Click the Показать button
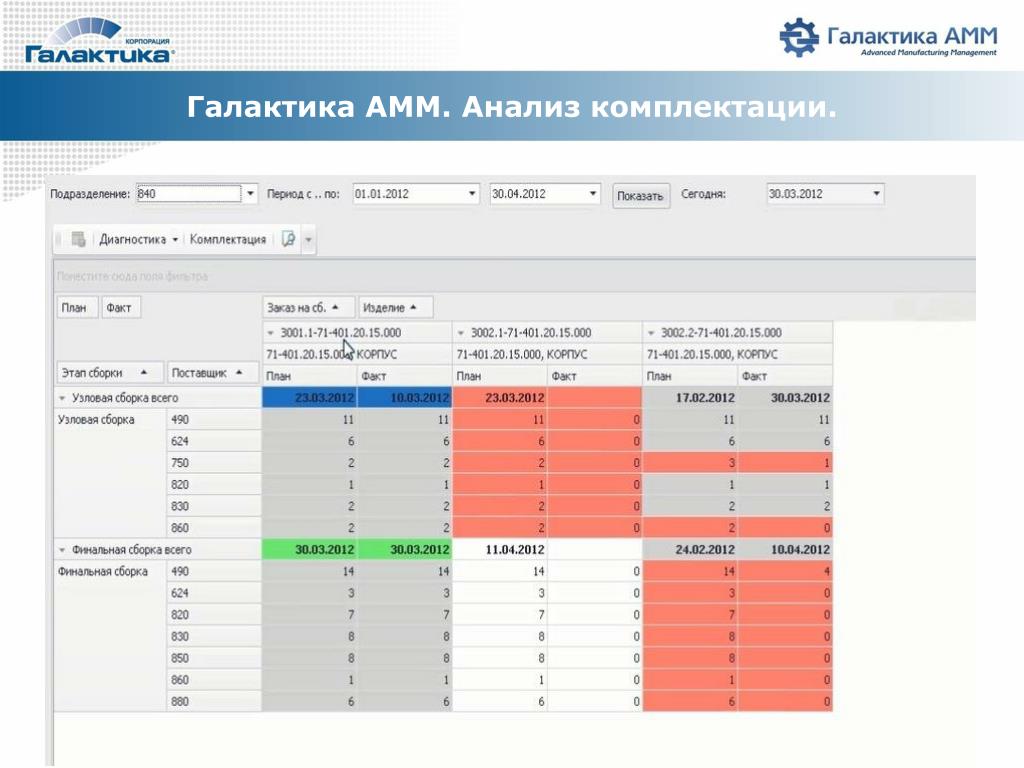The height and width of the screenshot is (768, 1024). (640, 196)
